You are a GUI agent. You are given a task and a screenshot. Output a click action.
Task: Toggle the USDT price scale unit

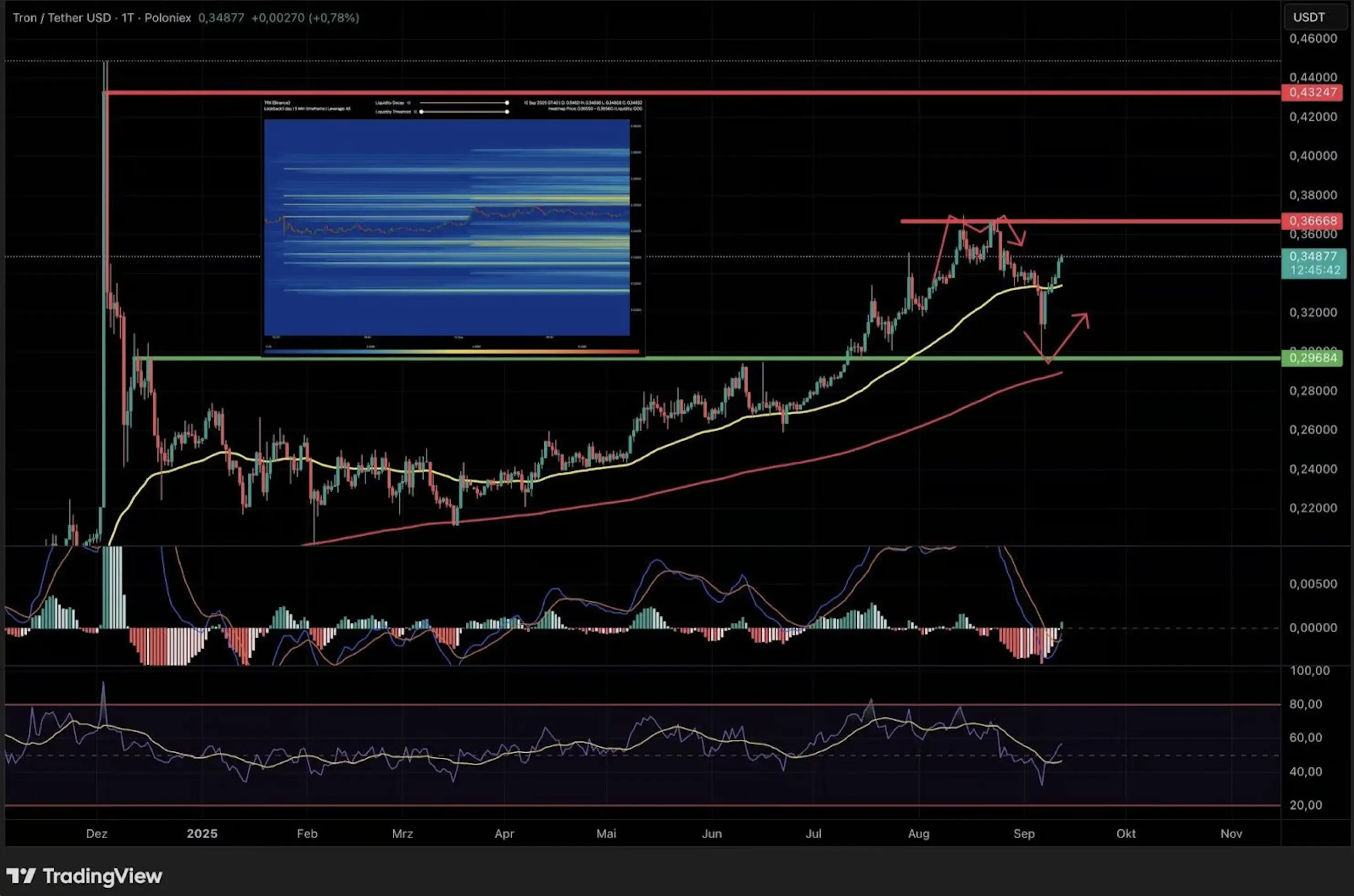(x=1315, y=16)
